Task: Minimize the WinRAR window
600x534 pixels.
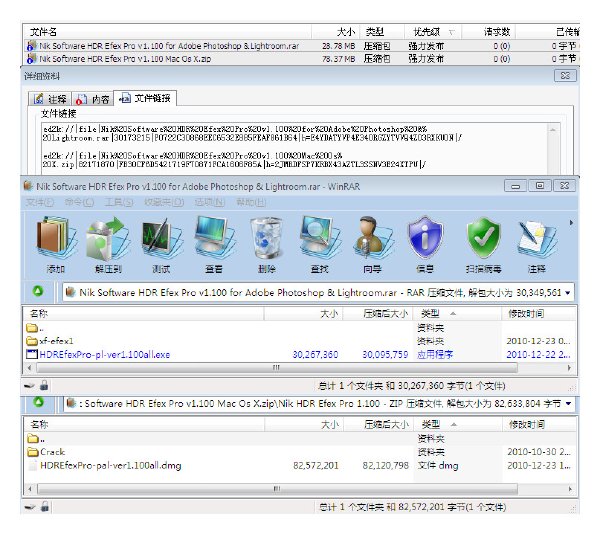Action: (515, 186)
